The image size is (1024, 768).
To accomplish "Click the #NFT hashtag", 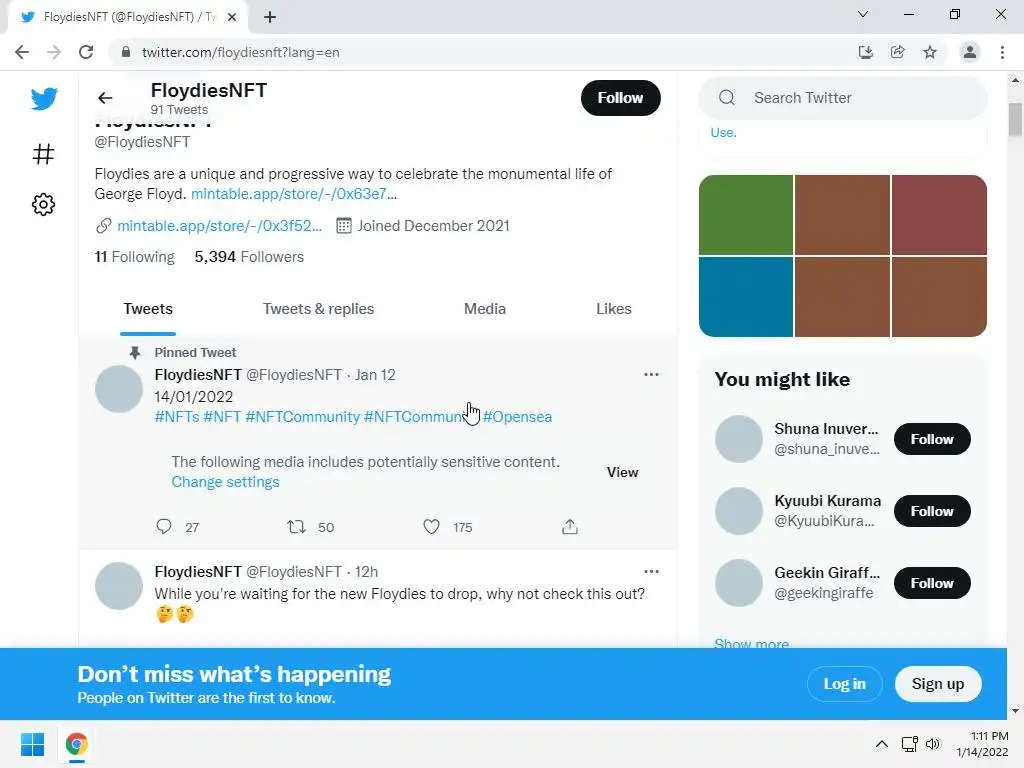I will tap(222, 417).
